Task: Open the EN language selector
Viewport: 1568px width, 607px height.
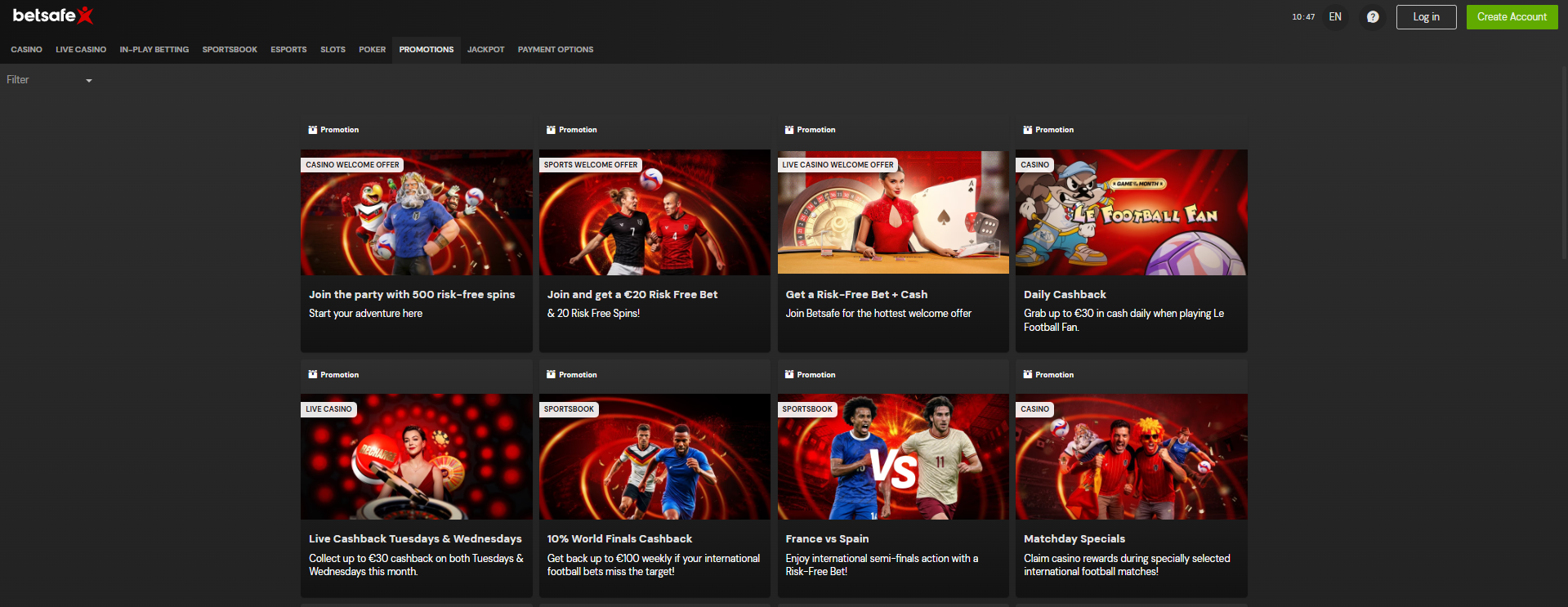Action: (x=1335, y=16)
